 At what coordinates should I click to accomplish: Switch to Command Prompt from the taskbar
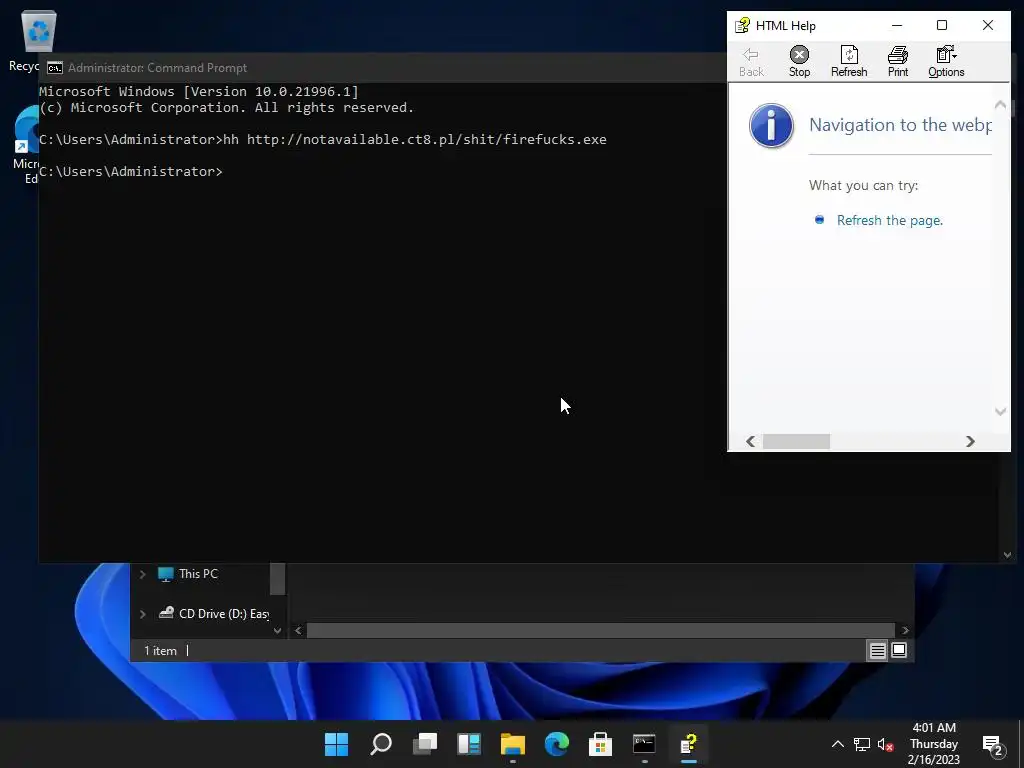pyautogui.click(x=644, y=744)
